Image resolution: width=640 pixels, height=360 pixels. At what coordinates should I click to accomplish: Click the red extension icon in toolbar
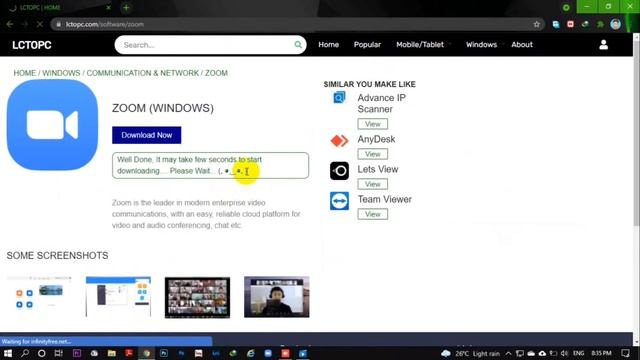(570, 24)
